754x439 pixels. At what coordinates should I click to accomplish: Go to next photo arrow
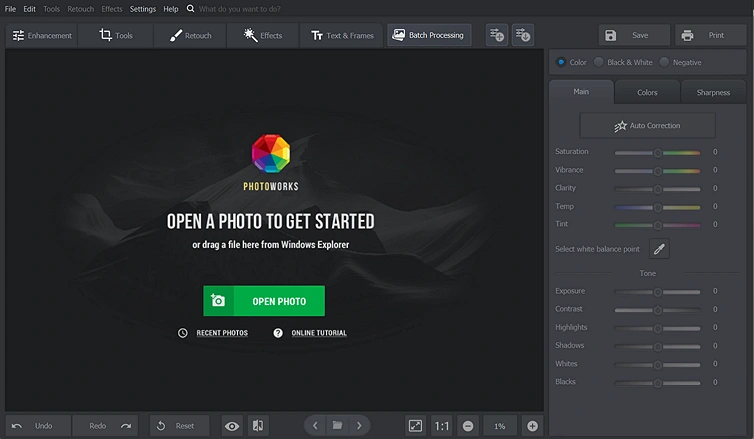(359, 426)
